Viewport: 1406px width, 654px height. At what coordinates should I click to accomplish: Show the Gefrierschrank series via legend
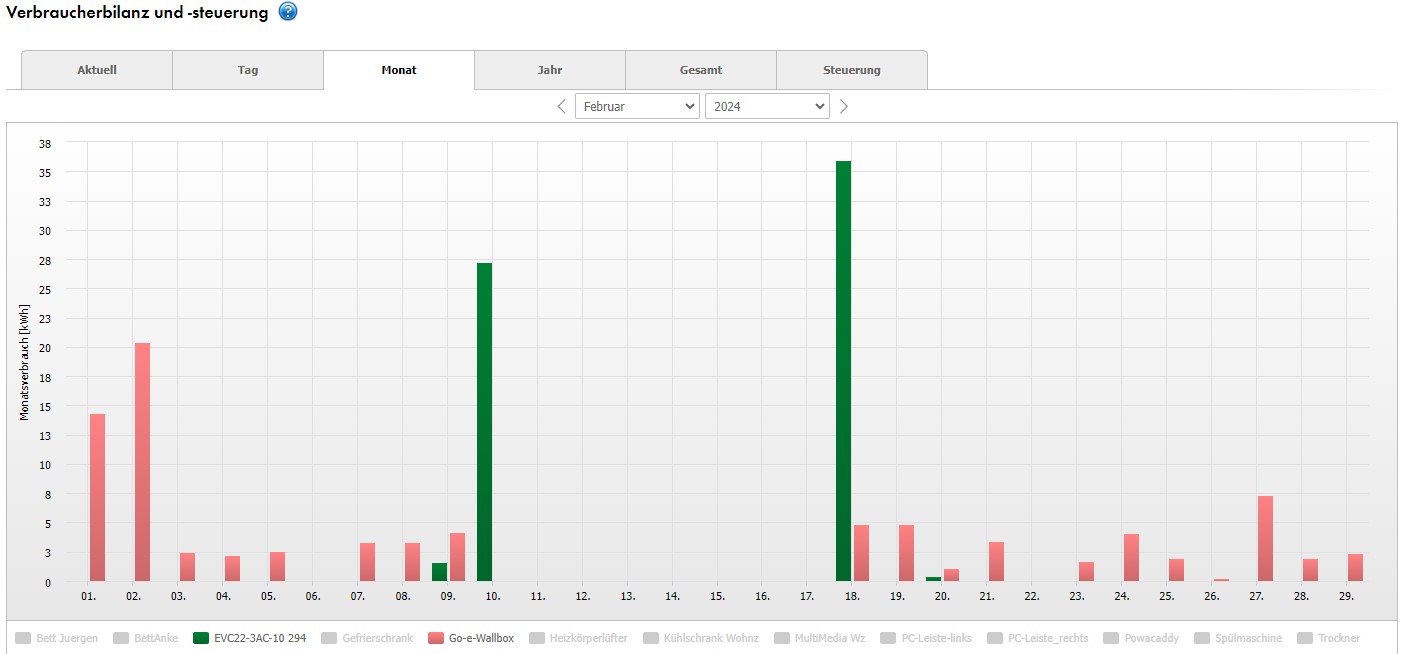367,638
